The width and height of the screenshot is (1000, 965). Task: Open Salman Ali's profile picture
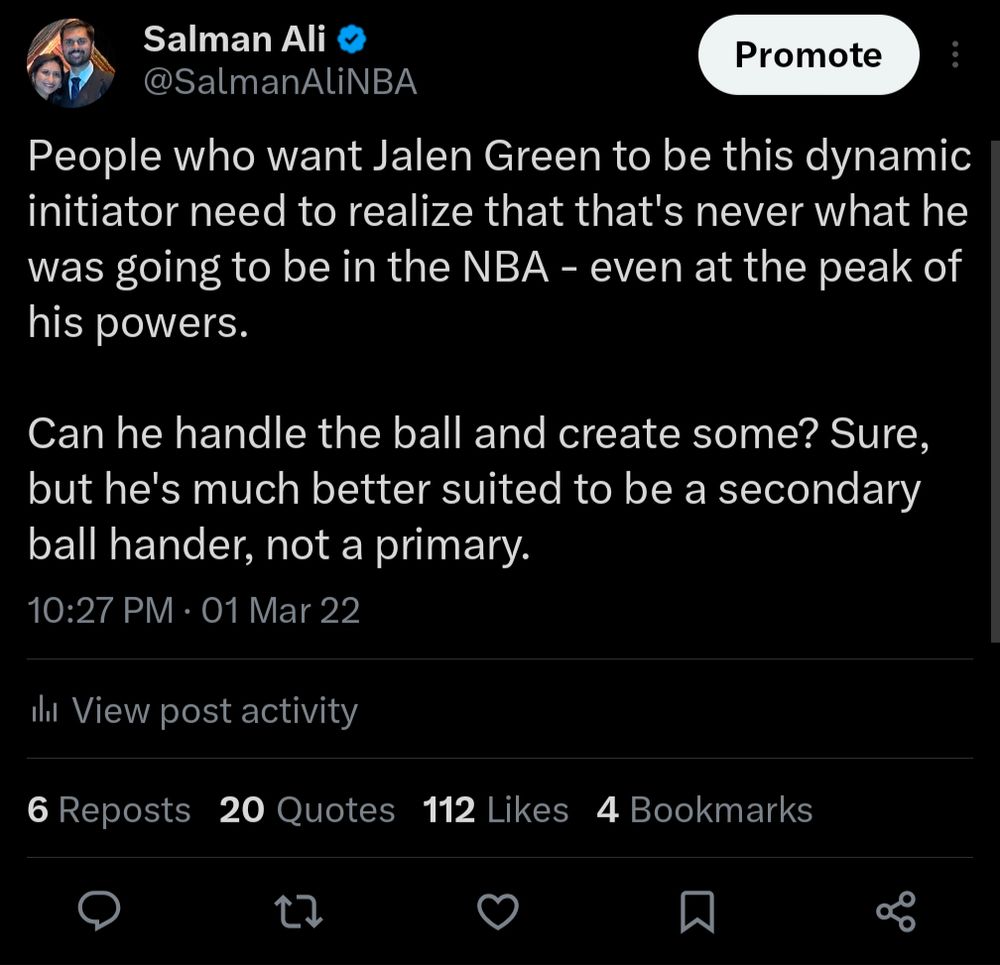[70, 63]
